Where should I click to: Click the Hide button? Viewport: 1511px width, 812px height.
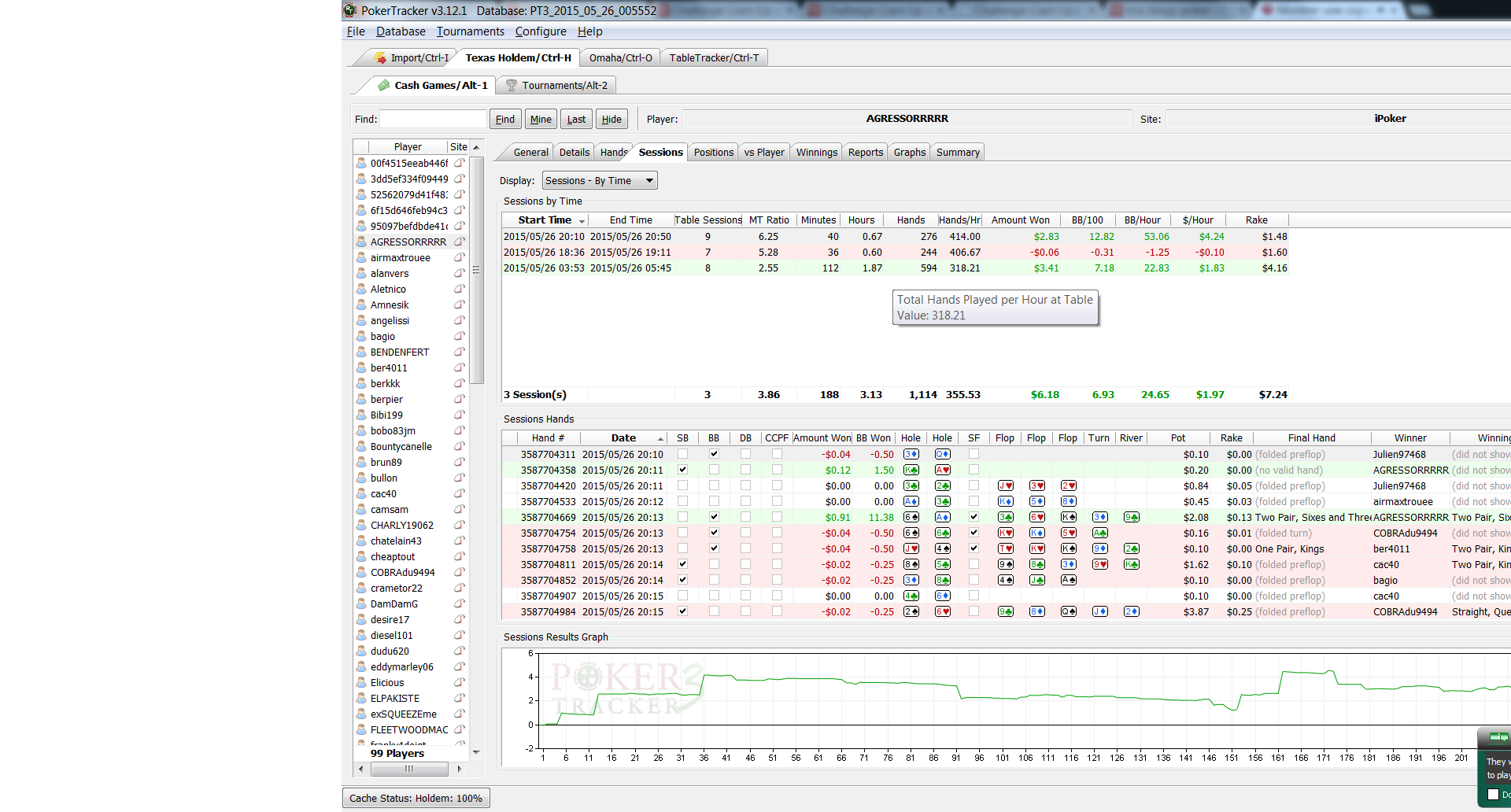[x=611, y=119]
